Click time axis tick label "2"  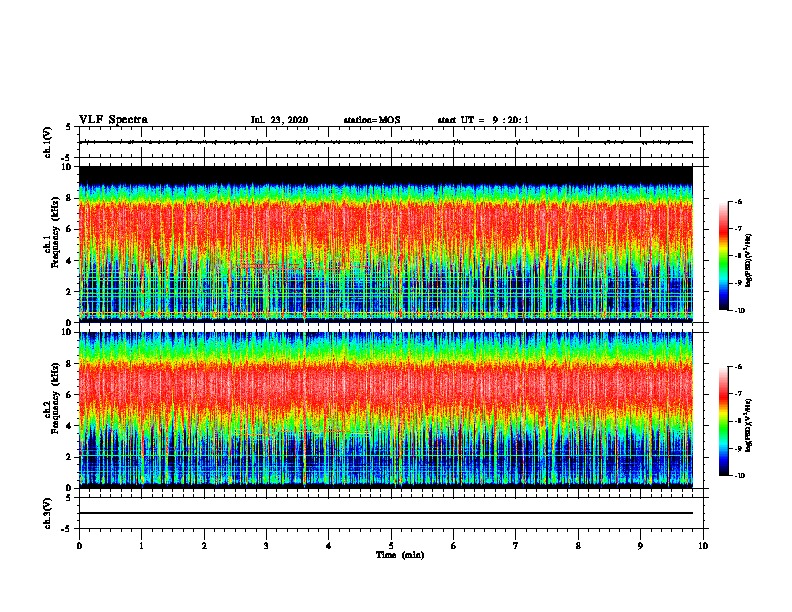click(x=204, y=546)
